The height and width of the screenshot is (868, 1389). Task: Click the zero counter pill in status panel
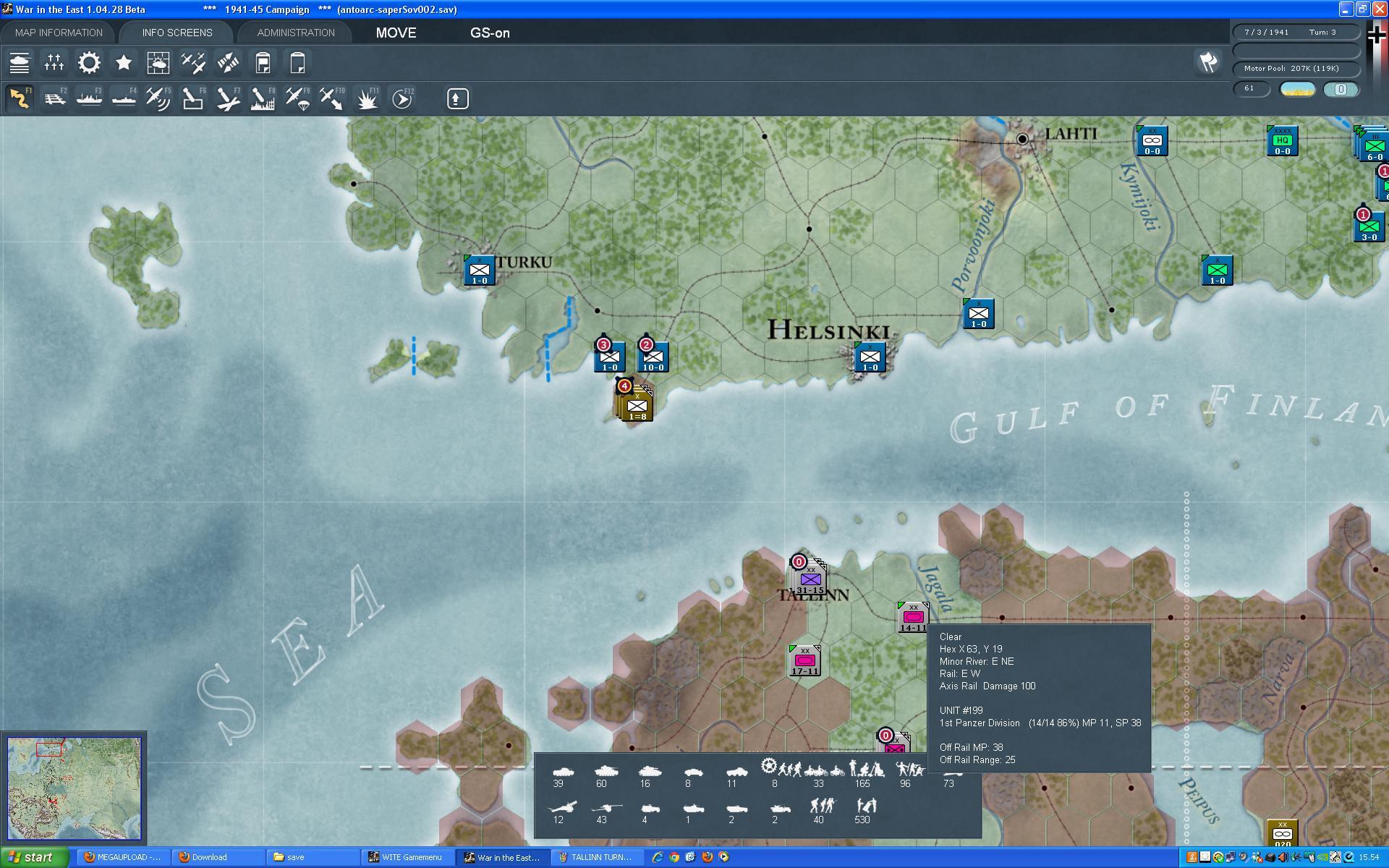1341,89
